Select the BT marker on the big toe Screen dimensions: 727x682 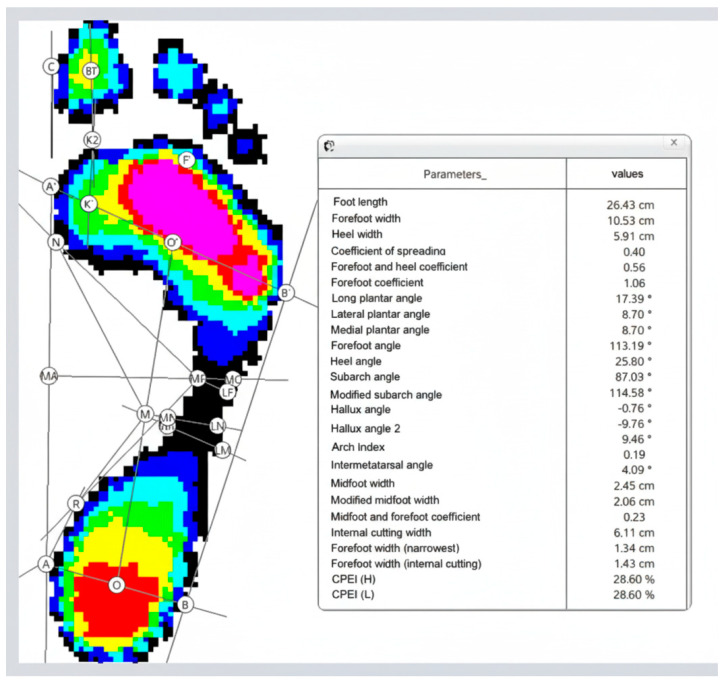point(91,71)
